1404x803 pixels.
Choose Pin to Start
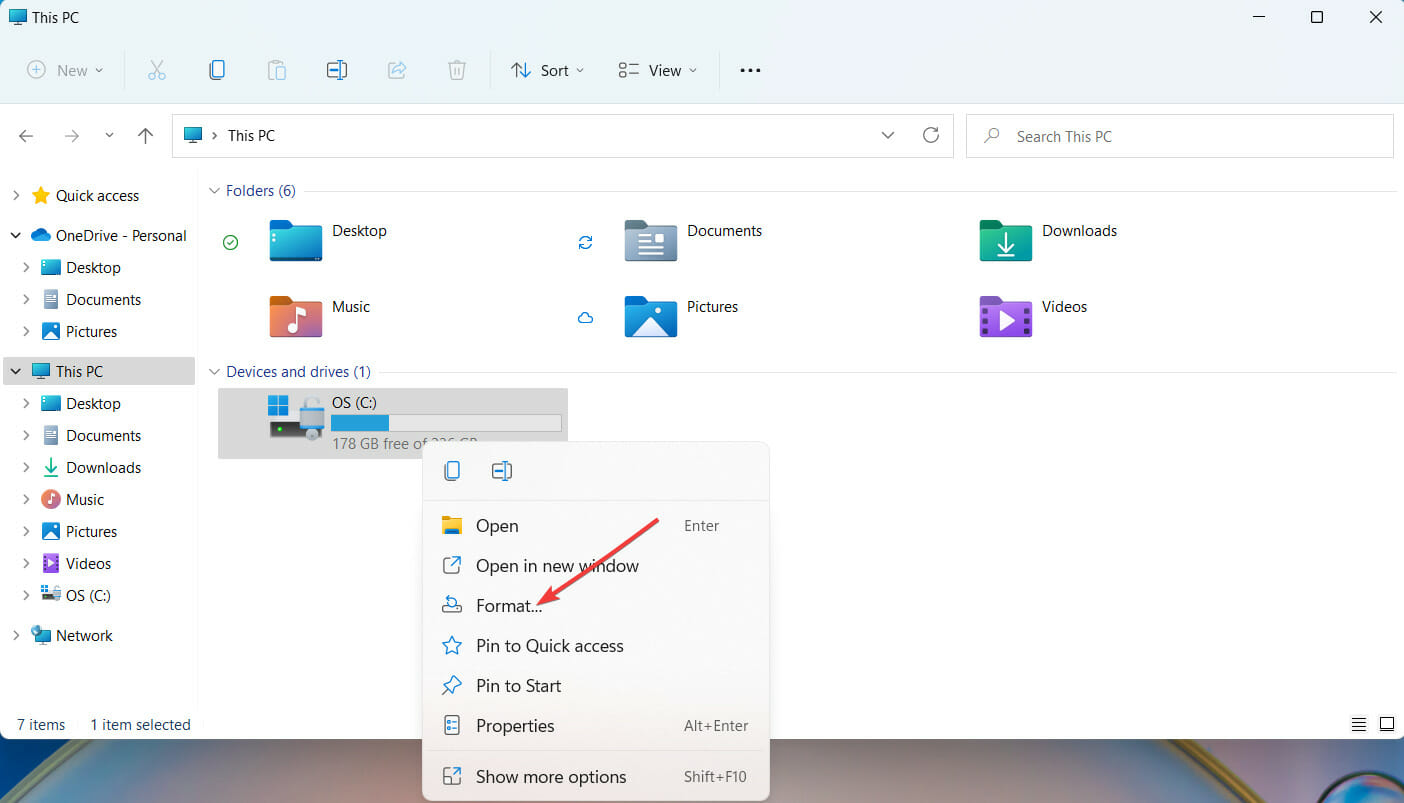point(596,685)
